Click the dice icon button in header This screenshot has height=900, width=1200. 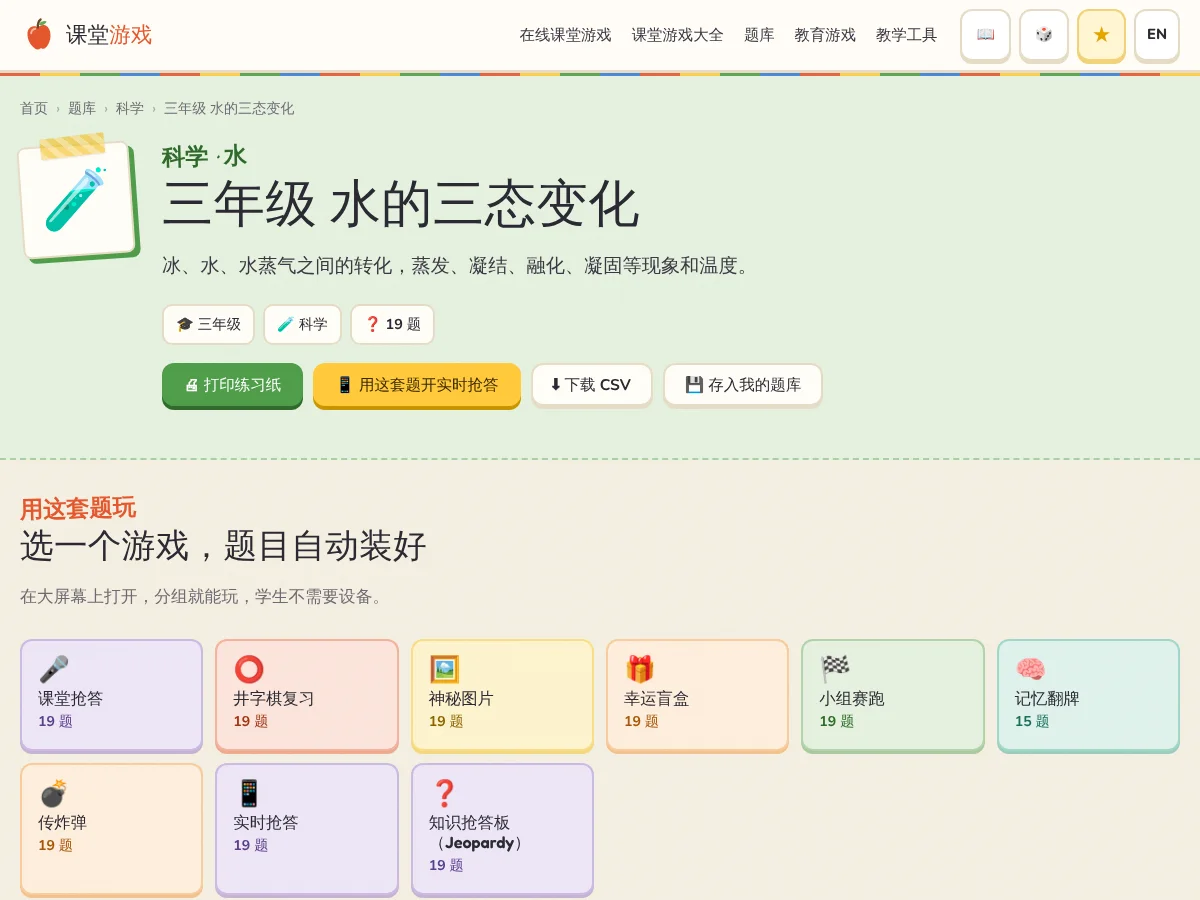(1043, 35)
